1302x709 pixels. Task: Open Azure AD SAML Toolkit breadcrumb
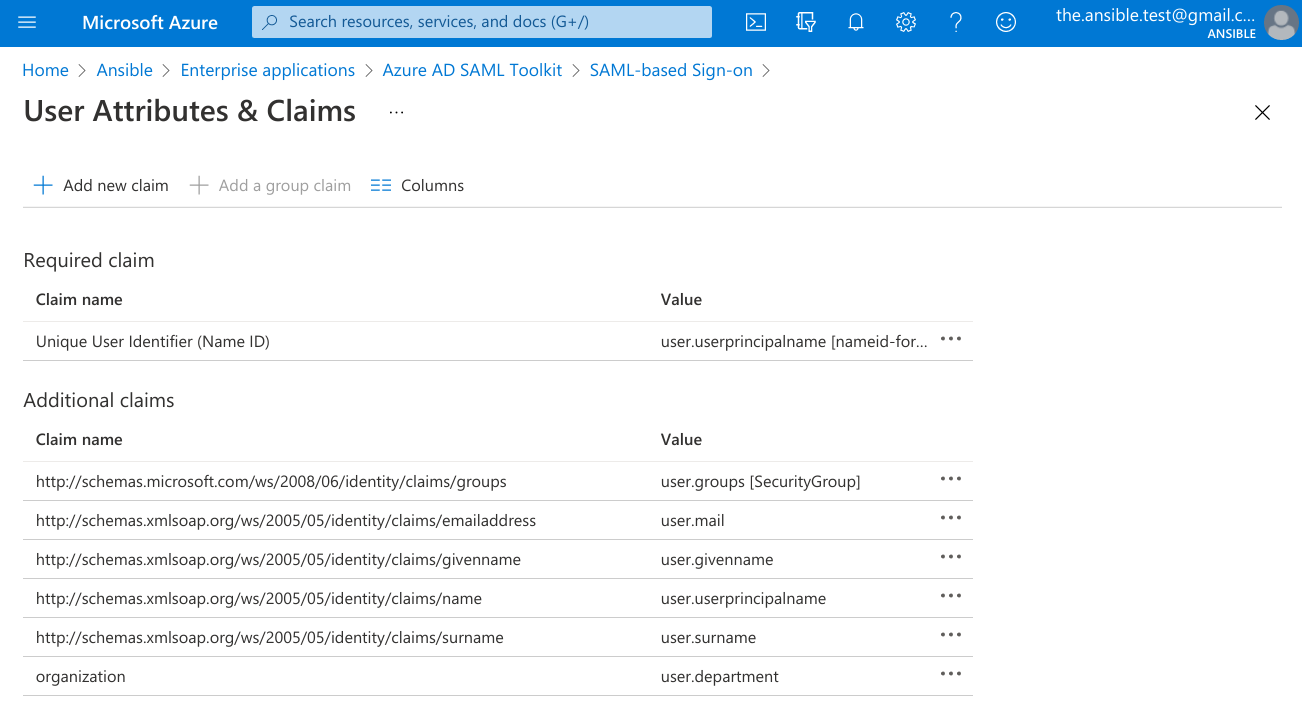pos(472,70)
